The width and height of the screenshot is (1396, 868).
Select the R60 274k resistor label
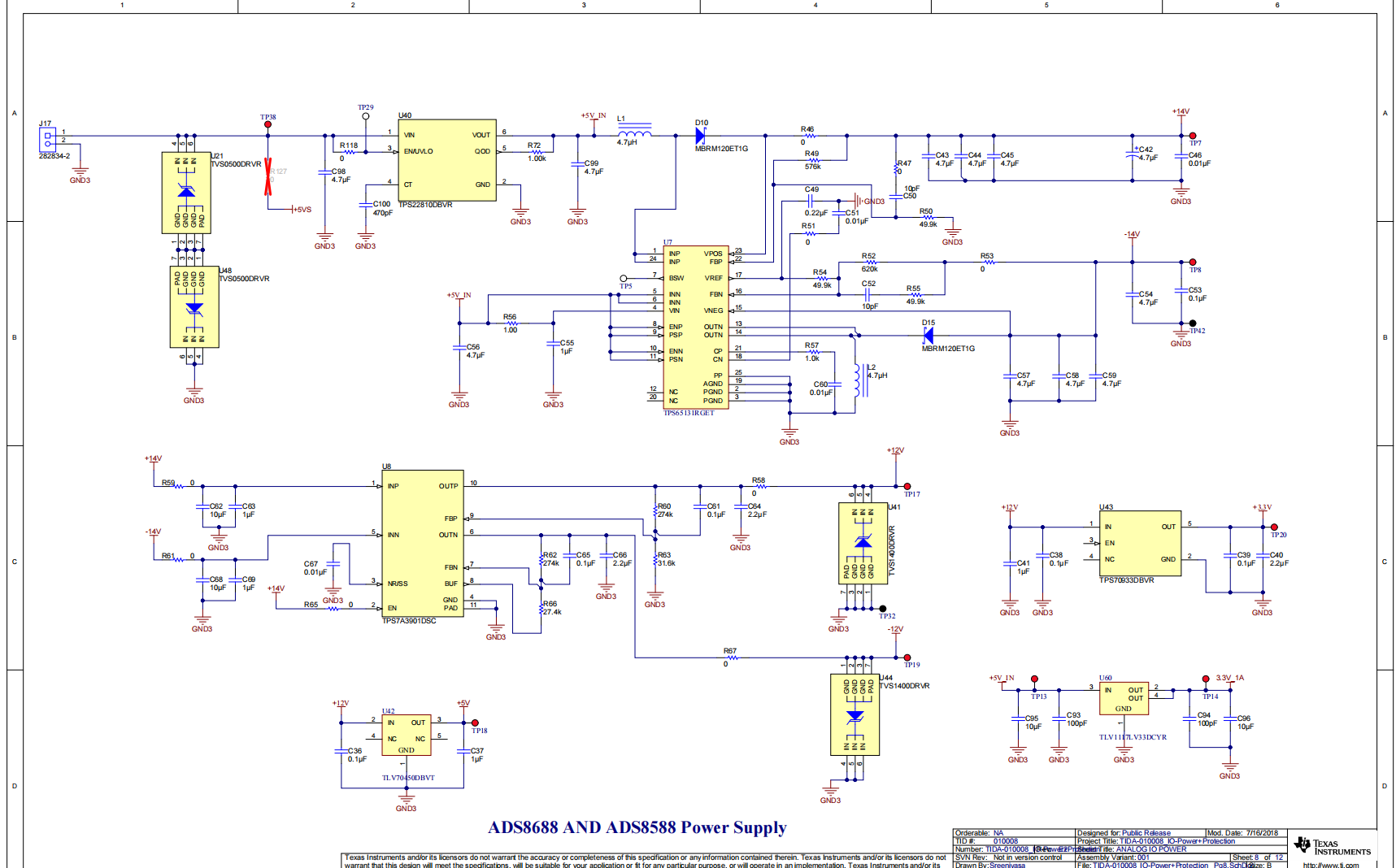point(665,510)
